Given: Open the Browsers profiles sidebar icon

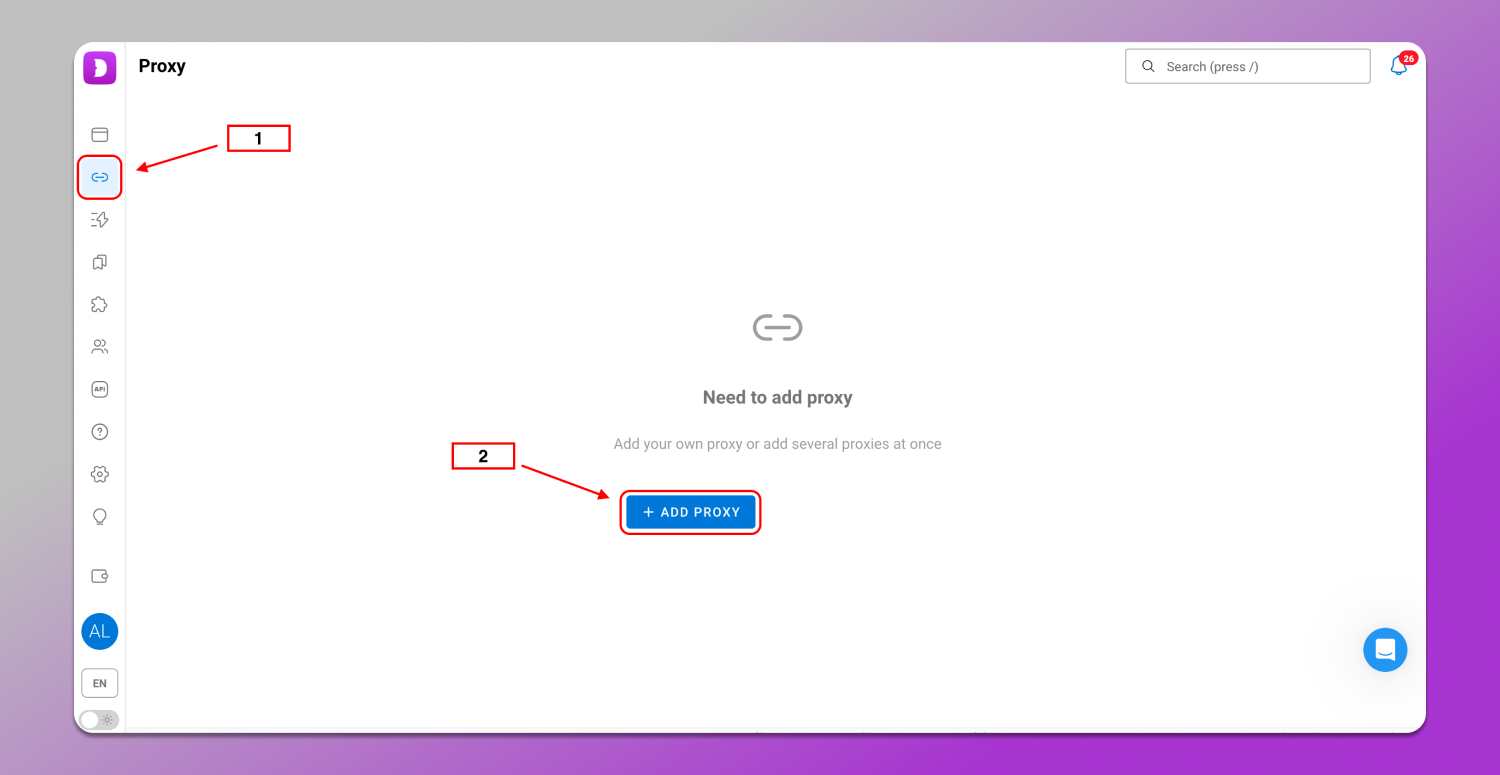Looking at the screenshot, I should point(100,135).
